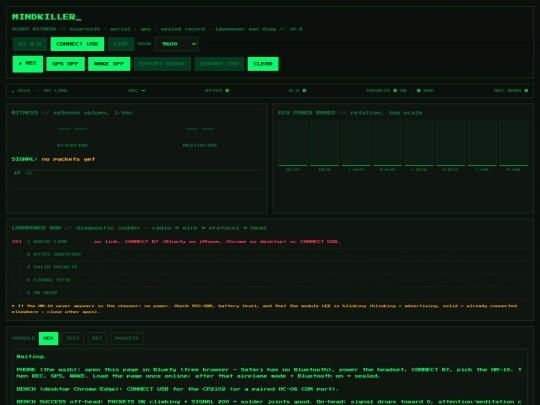Click the yellow HM-10 power hint text
The height and width of the screenshot is (405, 540).
264,309
